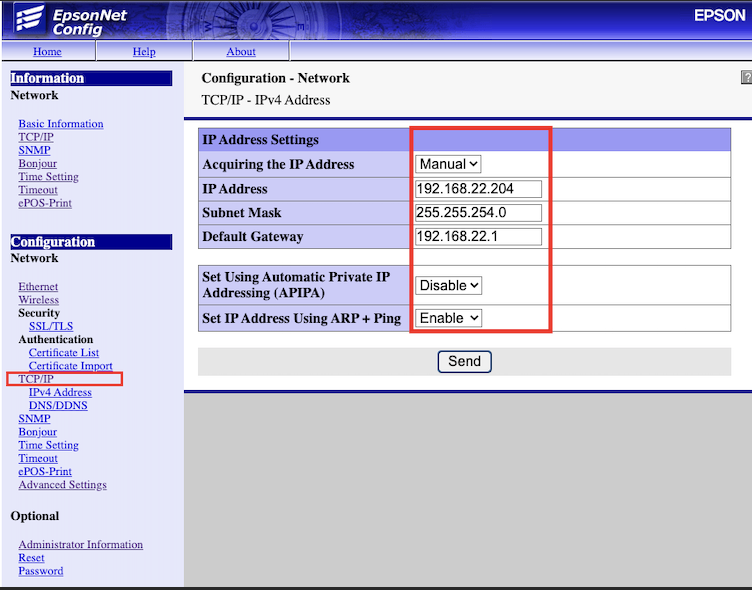
Task: Click the Subnet Mask input field
Action: coord(478,212)
